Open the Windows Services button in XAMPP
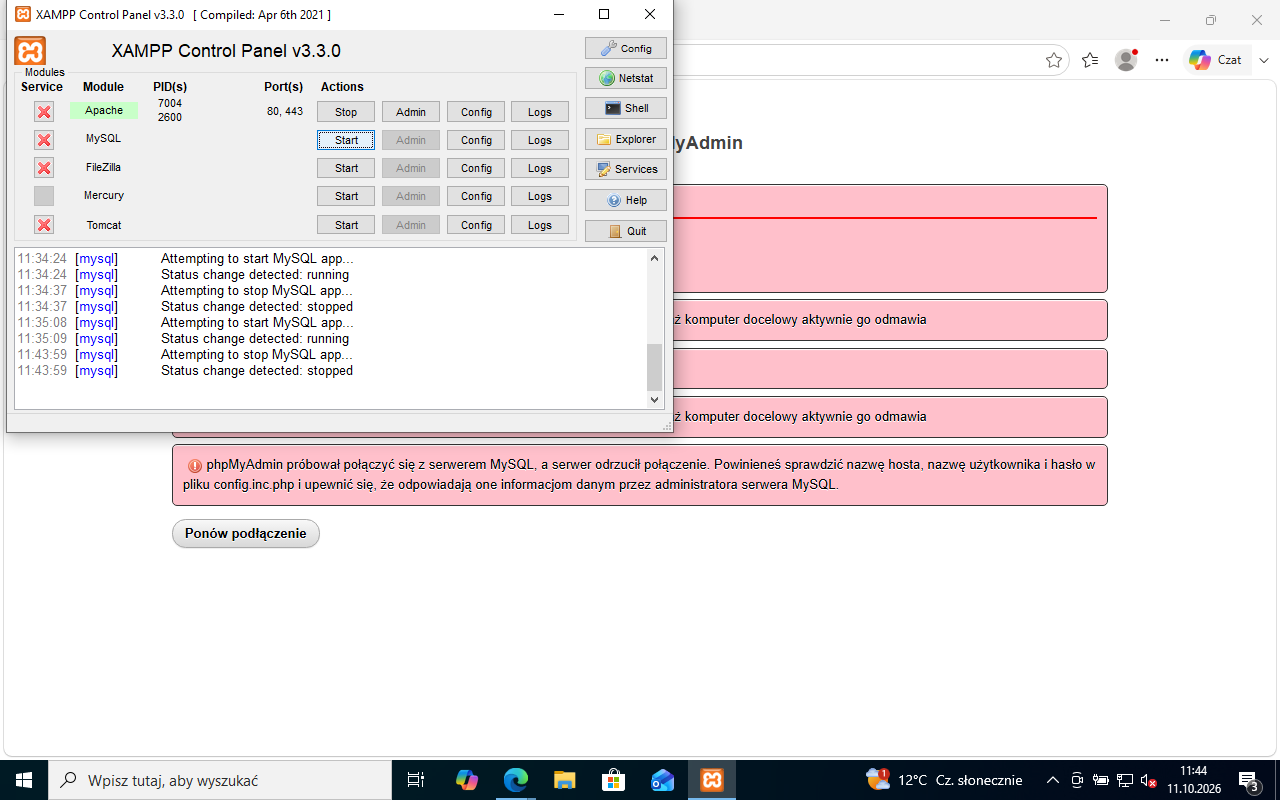This screenshot has width=1280, height=800. [626, 169]
